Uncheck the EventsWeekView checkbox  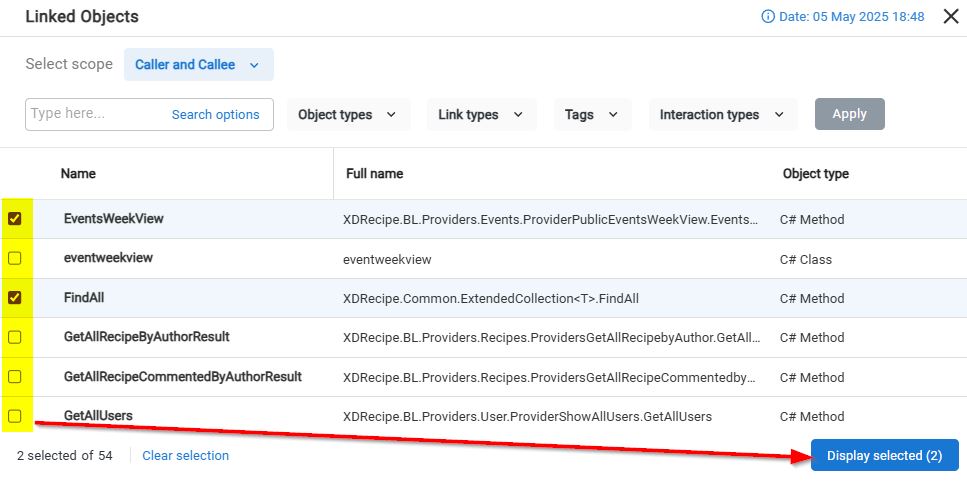15,219
